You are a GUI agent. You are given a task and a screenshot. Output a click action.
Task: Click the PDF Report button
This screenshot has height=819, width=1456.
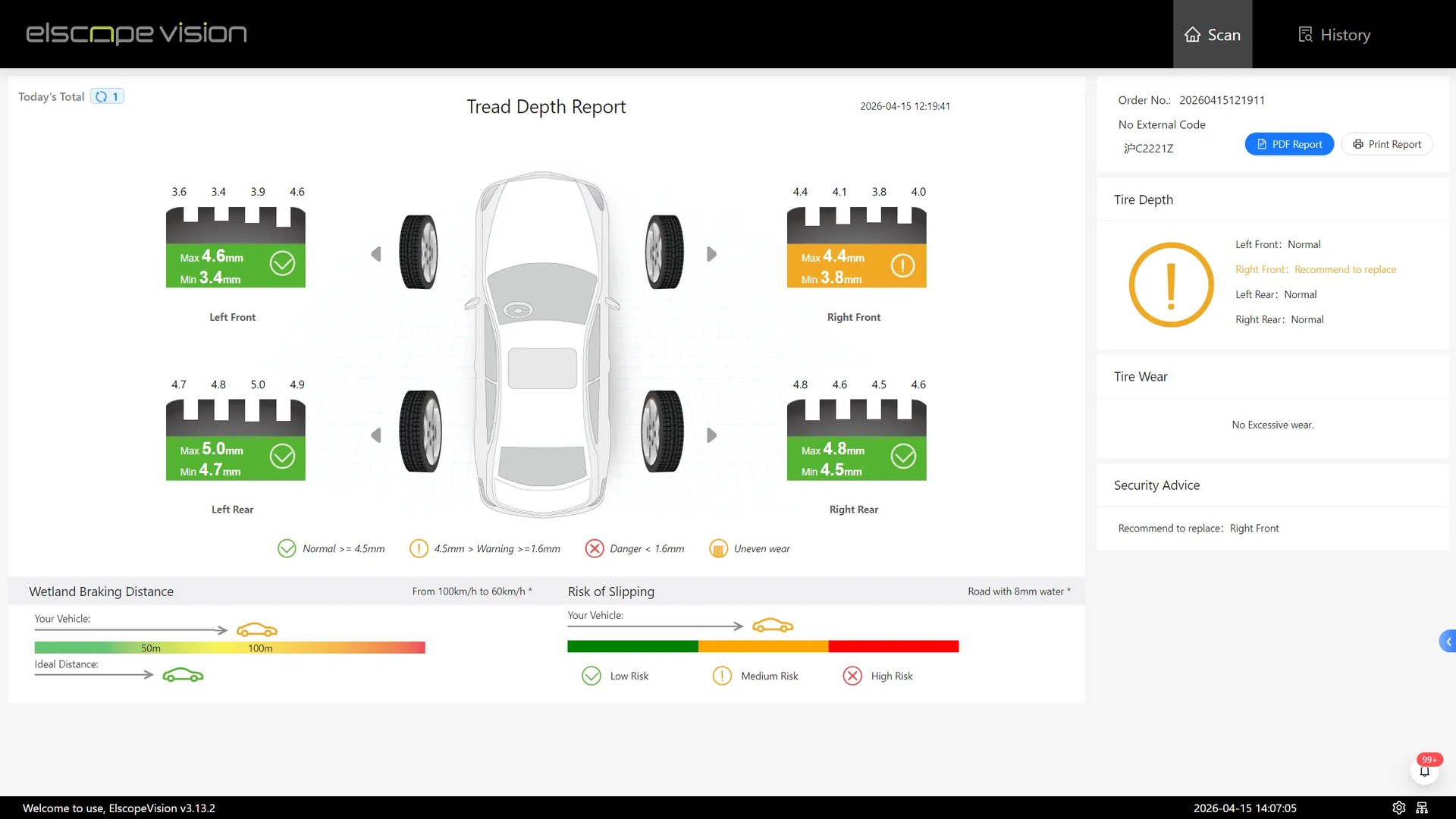point(1289,144)
